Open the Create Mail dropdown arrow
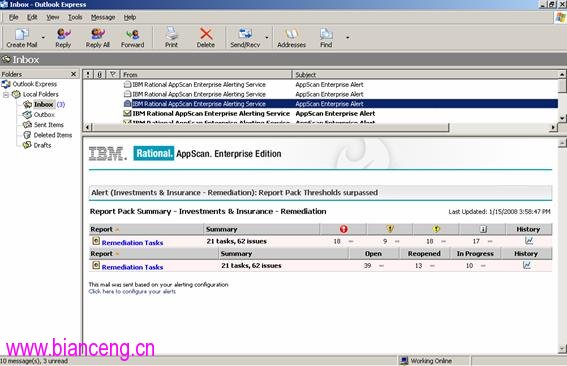The height and width of the screenshot is (366, 567). point(43,37)
